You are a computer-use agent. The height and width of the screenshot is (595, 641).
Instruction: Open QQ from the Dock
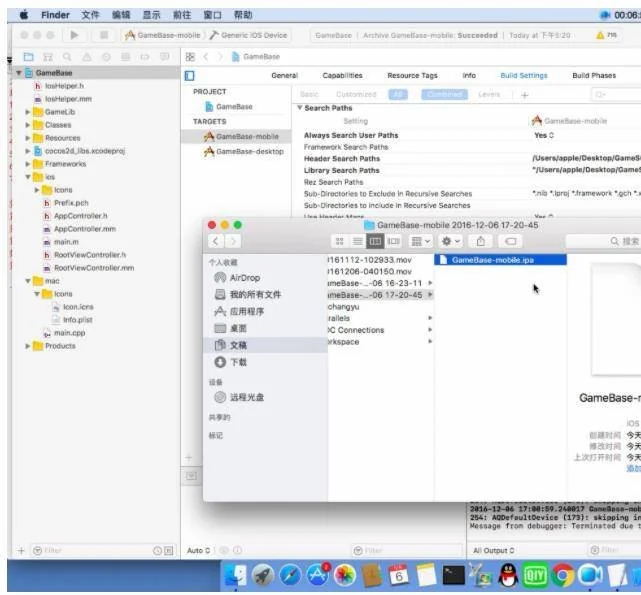coord(508,575)
